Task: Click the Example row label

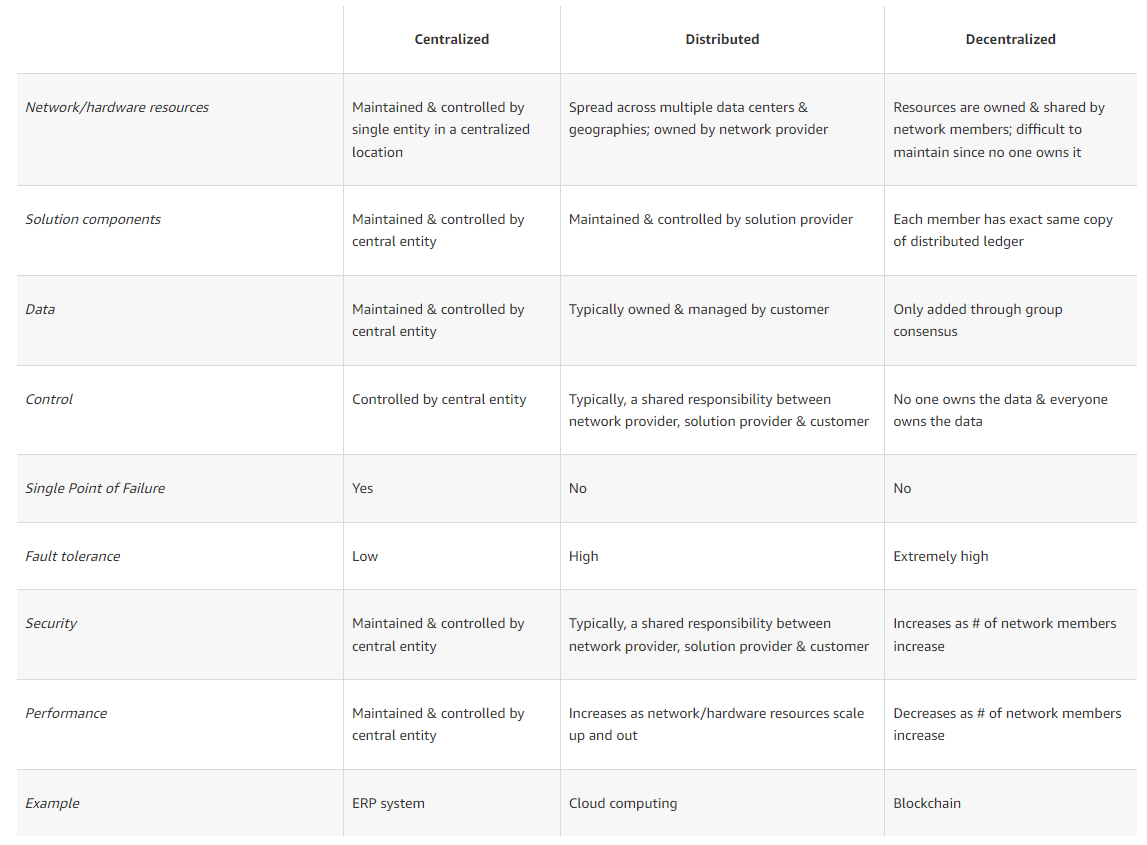Action: [x=52, y=803]
